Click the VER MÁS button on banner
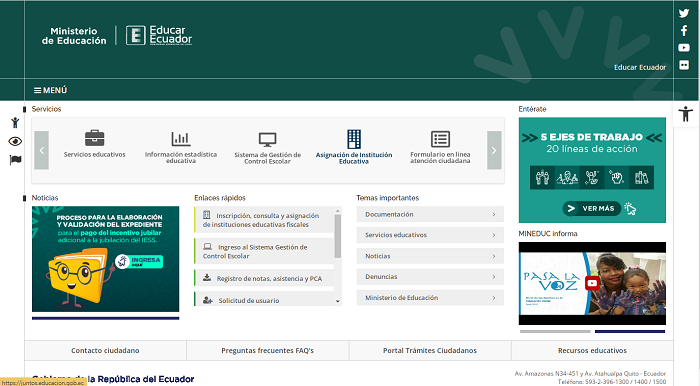This screenshot has height=386, width=700. coord(592,208)
